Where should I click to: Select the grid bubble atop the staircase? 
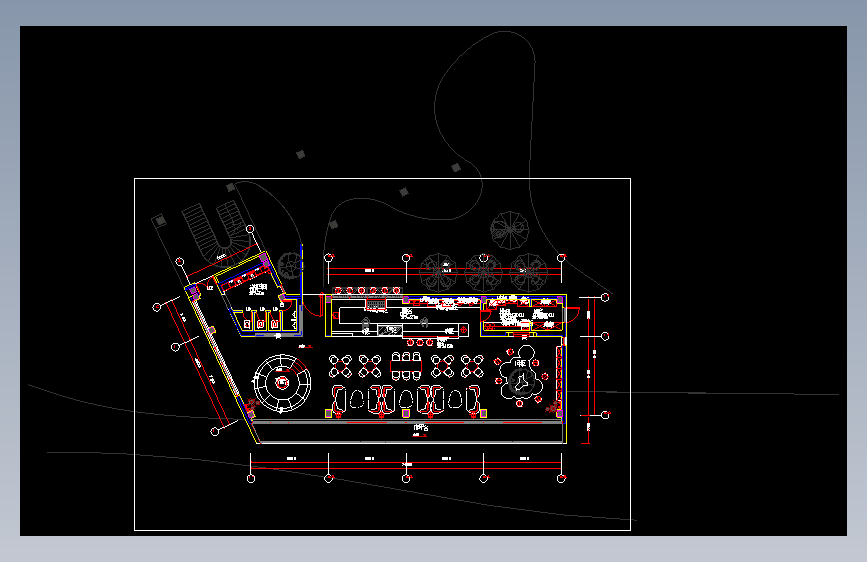250,229
